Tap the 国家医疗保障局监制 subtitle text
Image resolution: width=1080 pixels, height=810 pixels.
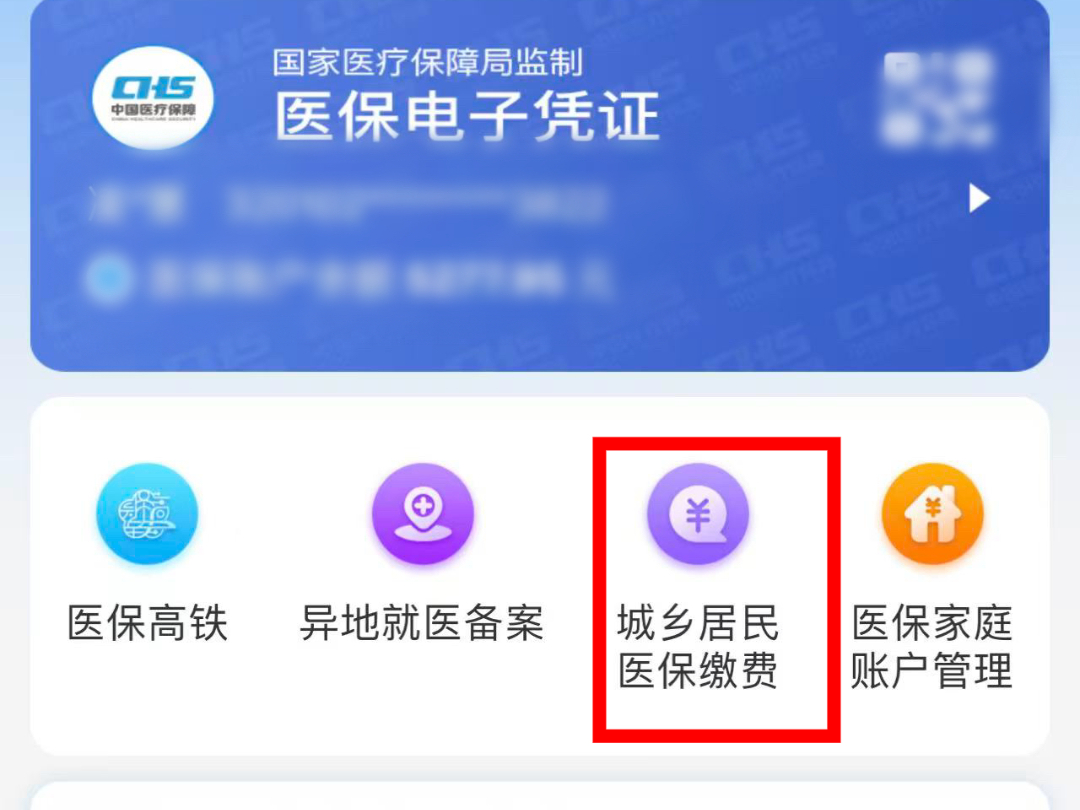click(x=428, y=63)
